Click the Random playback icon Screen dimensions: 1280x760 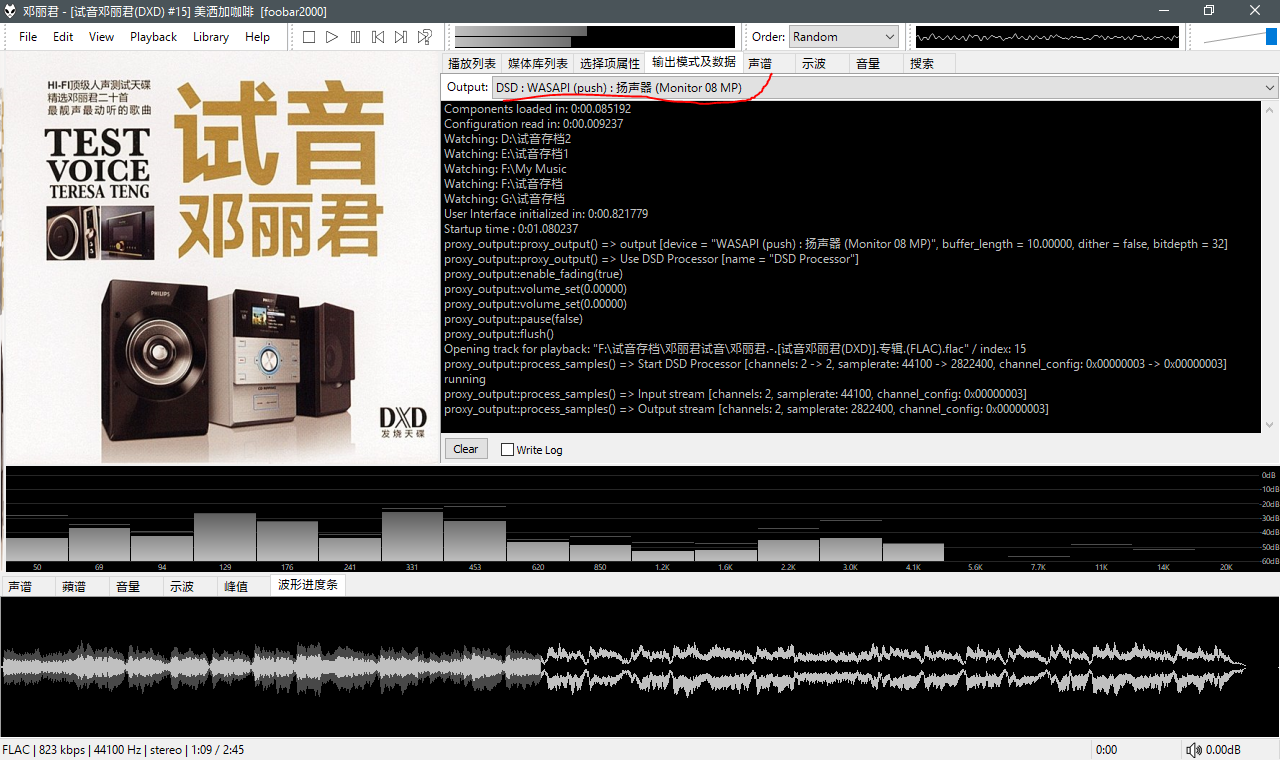425,37
